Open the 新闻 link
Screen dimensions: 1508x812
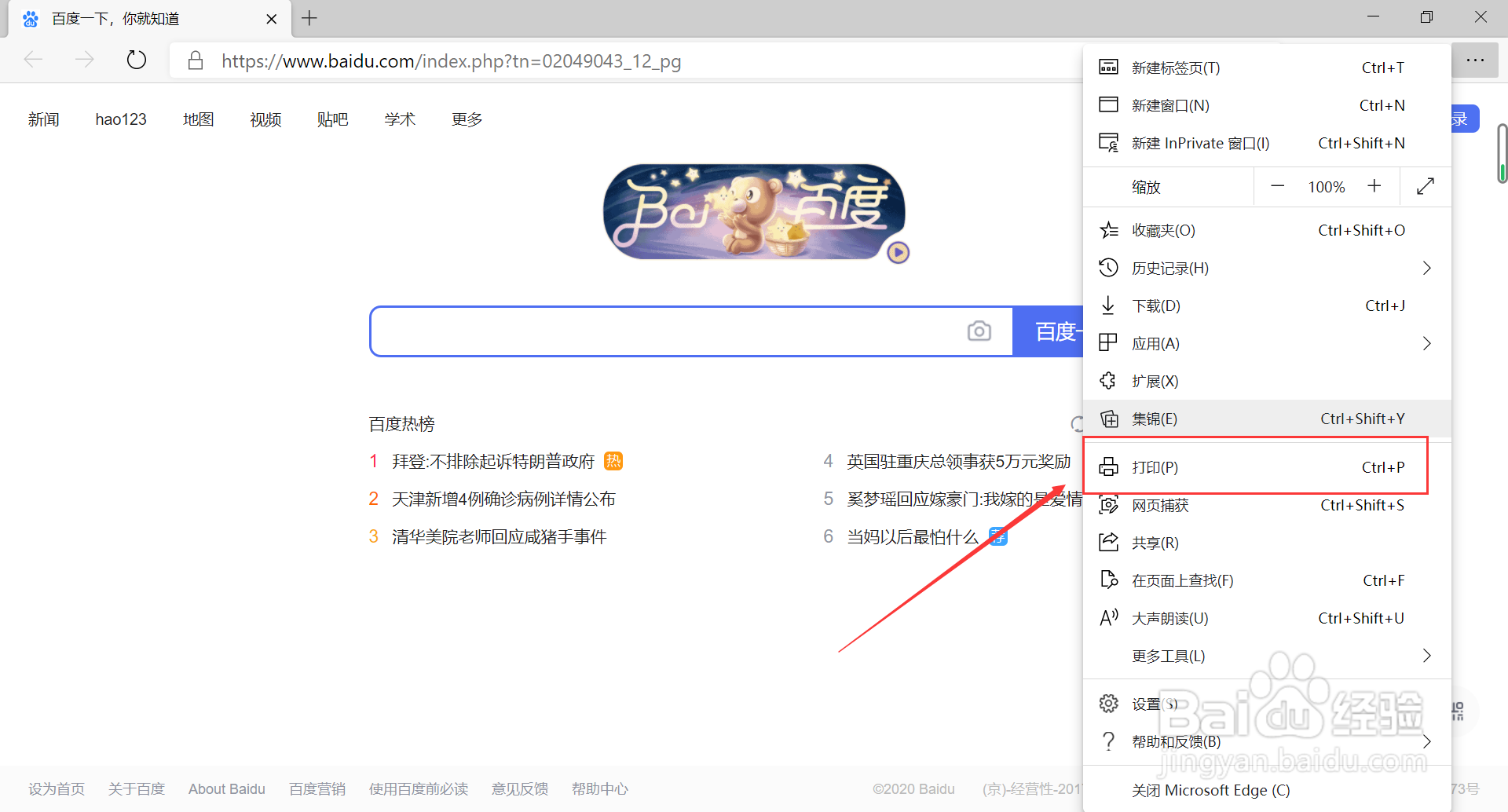44,119
